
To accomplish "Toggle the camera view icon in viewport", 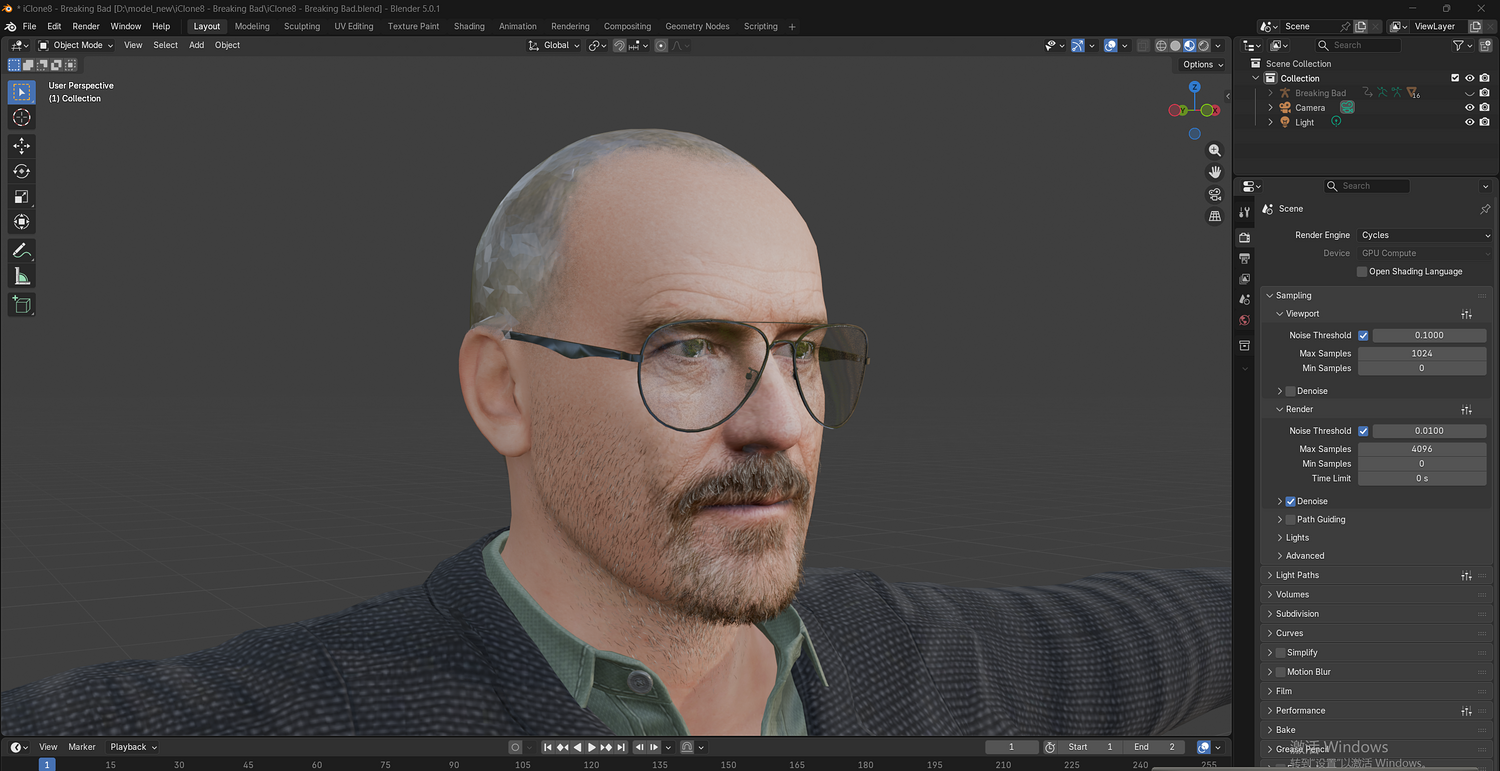I will 1215,194.
